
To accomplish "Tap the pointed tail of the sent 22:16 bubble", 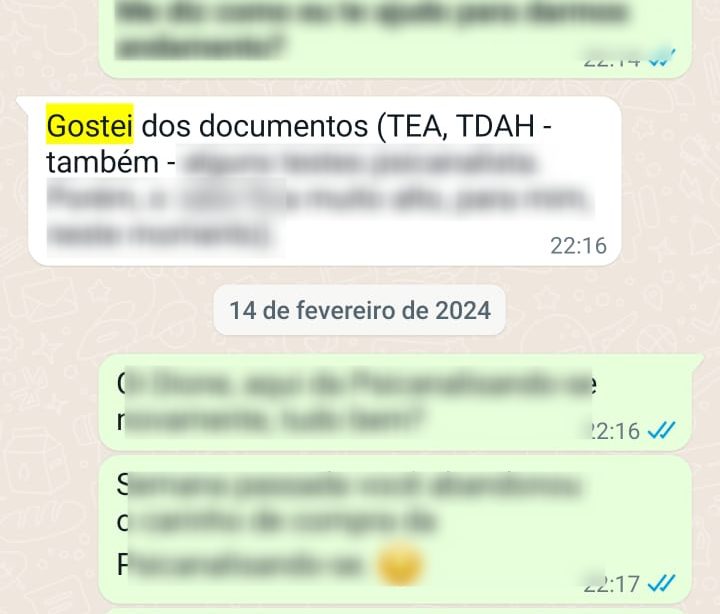I will pos(696,361).
